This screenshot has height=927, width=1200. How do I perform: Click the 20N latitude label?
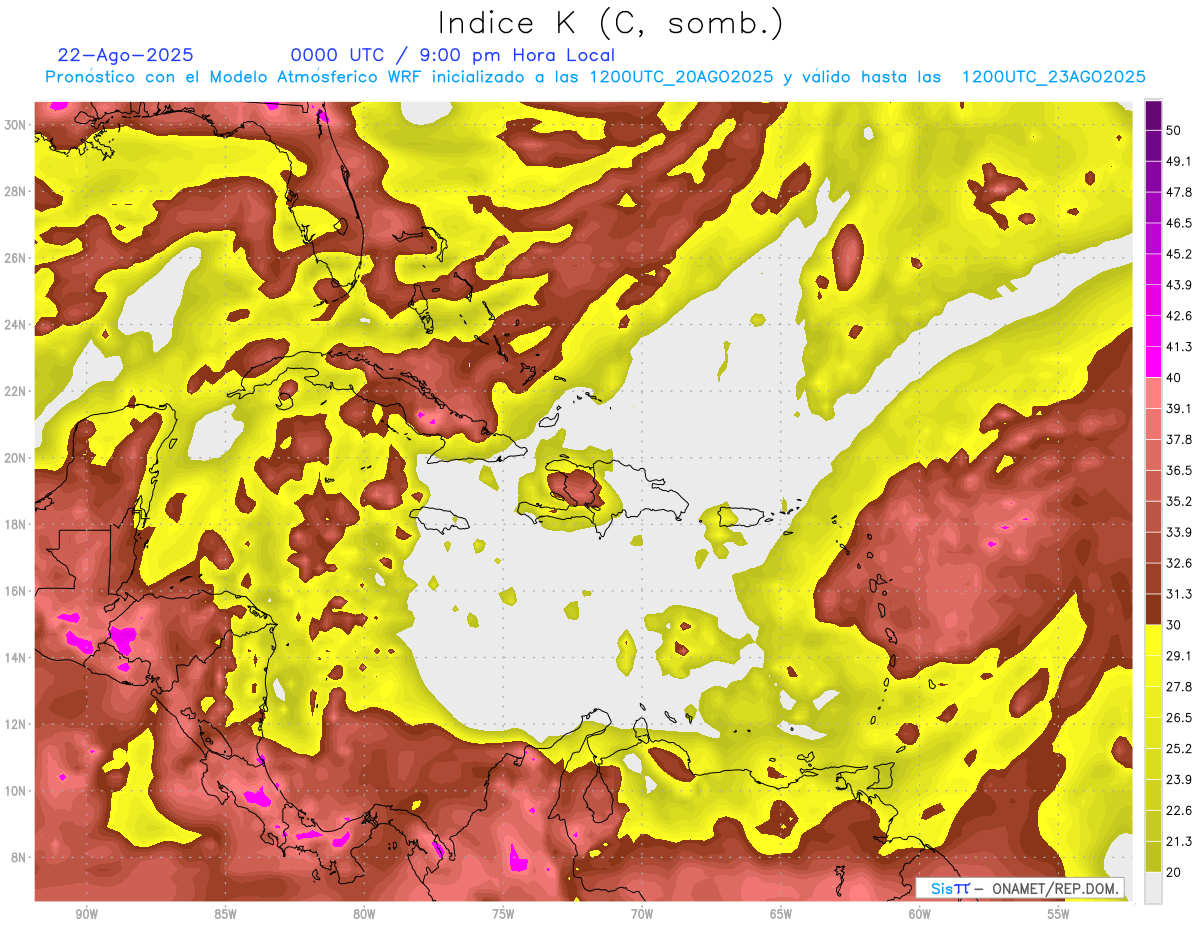coord(16,458)
